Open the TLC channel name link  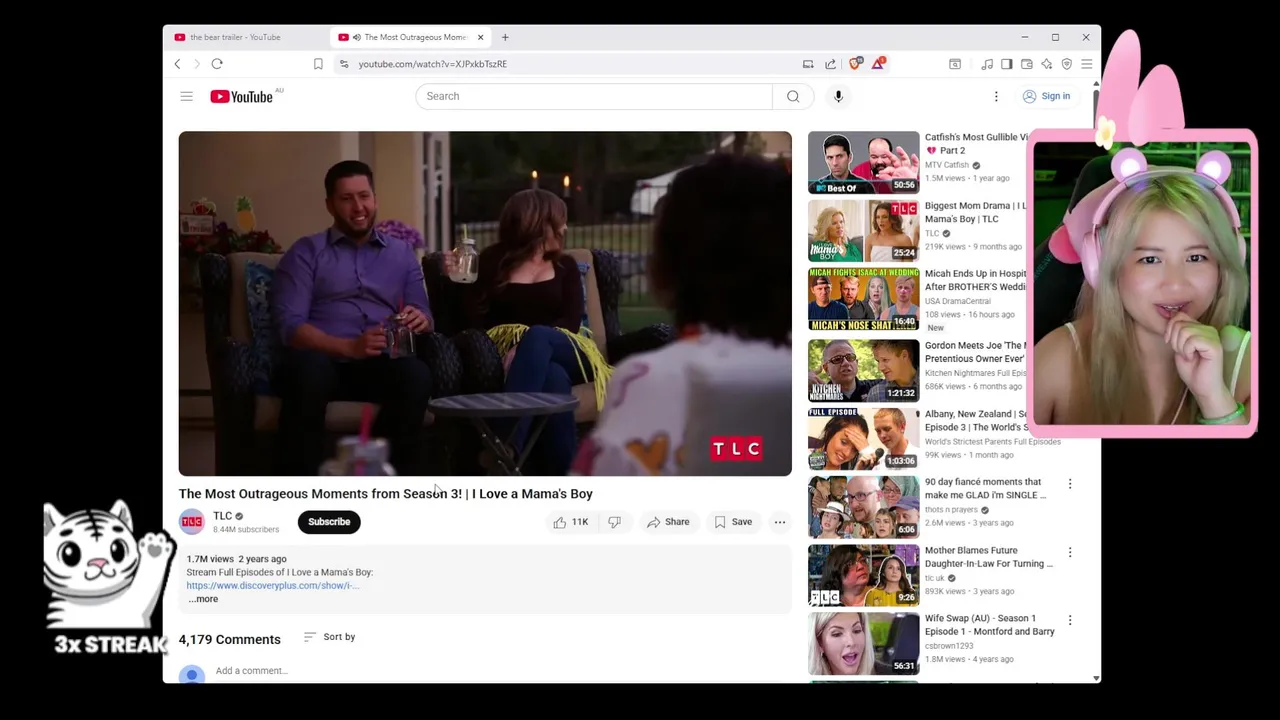point(222,516)
